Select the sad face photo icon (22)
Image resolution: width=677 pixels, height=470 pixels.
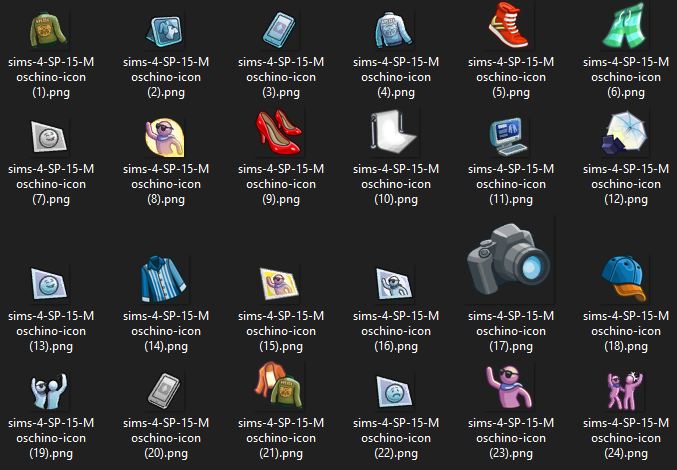coord(394,391)
